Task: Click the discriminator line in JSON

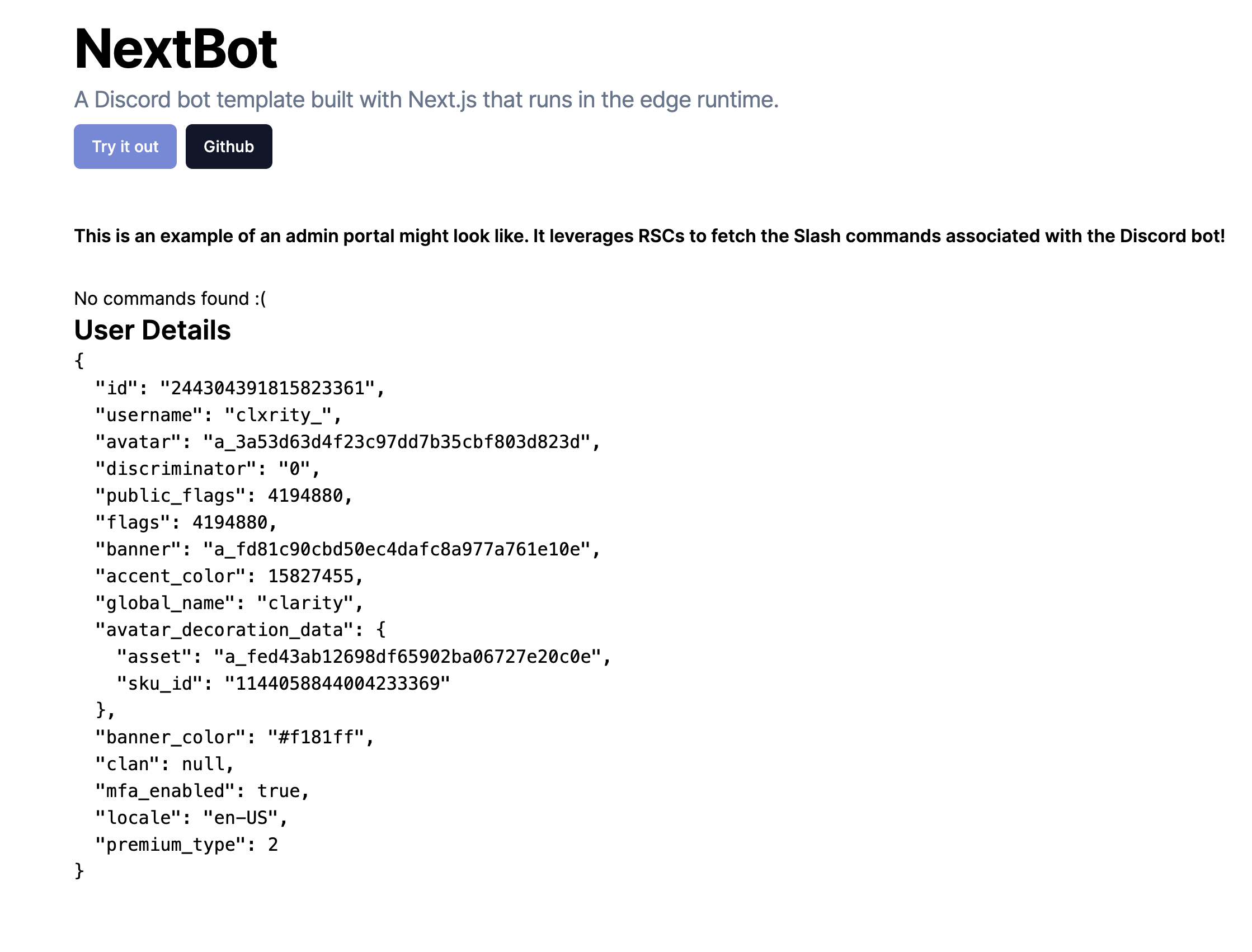Action: tap(207, 469)
